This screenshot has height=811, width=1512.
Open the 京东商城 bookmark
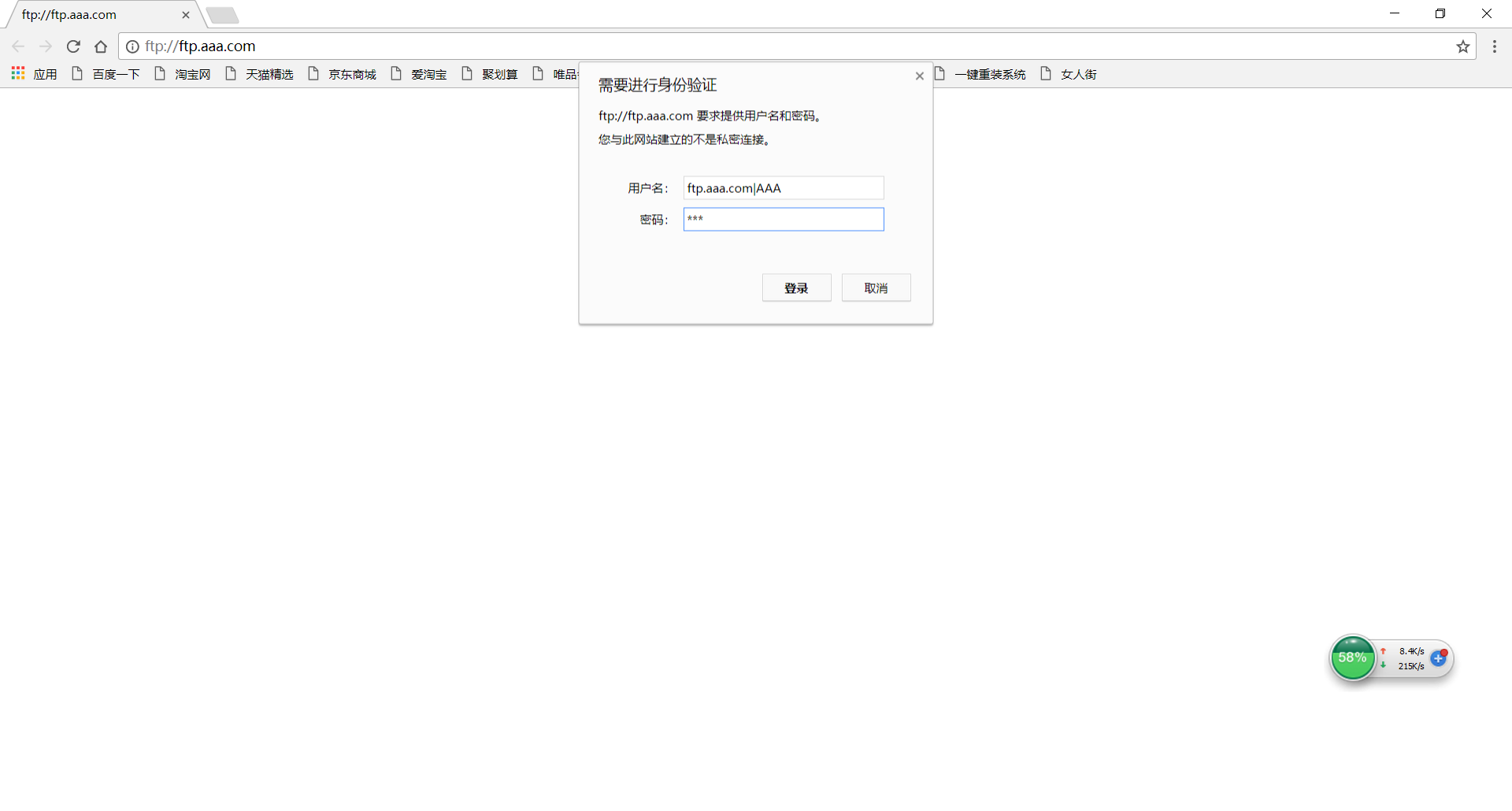pos(342,74)
